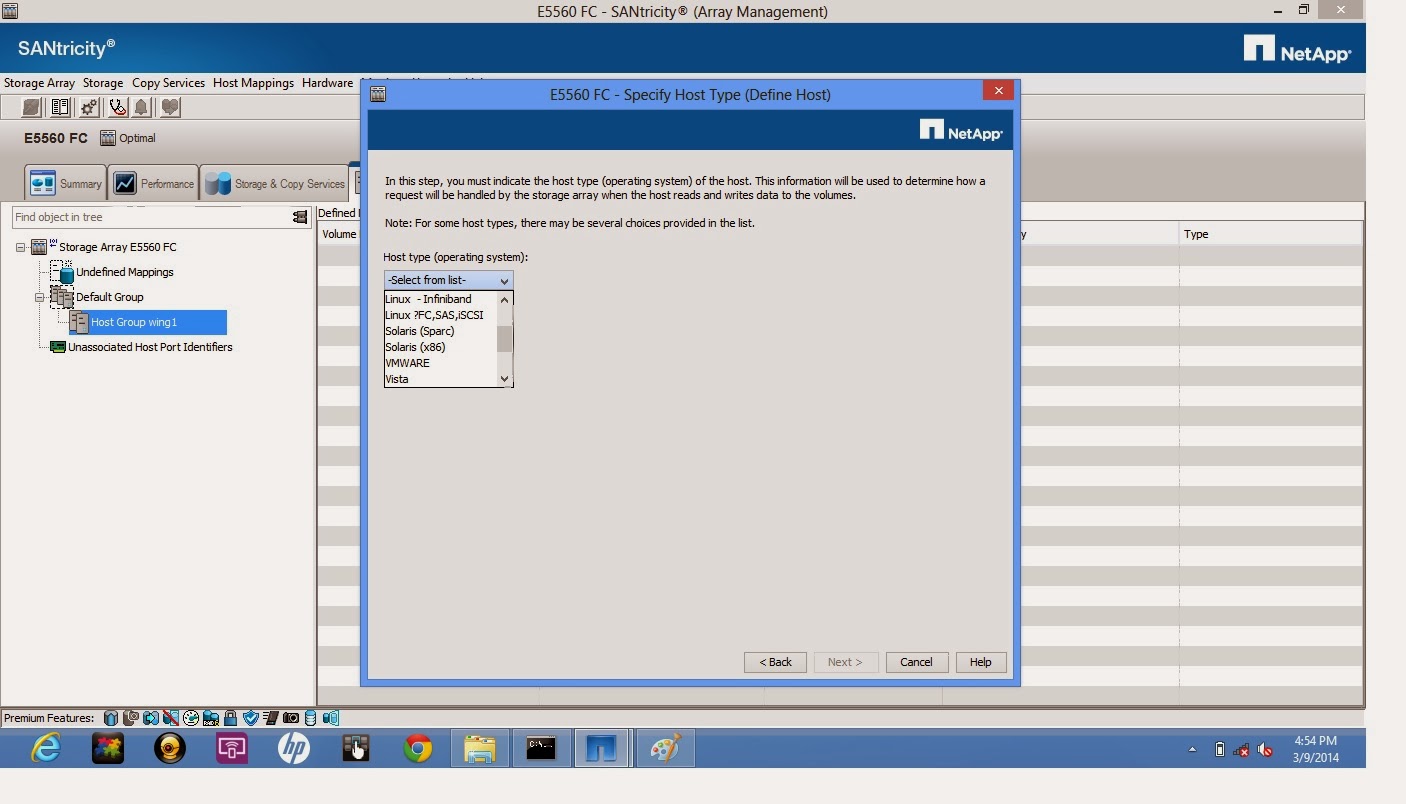Click inside the Find object in tree field
This screenshot has width=1406, height=804.
pos(150,217)
